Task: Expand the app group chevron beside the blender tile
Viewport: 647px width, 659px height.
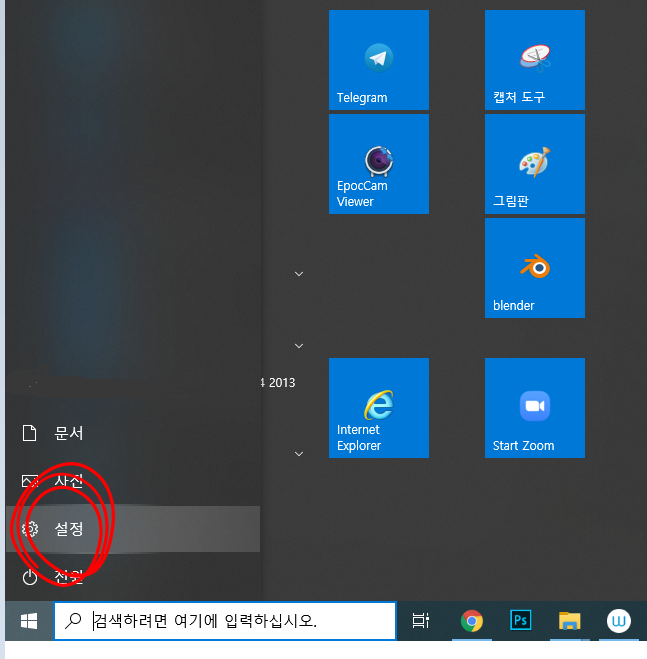Action: [299, 274]
